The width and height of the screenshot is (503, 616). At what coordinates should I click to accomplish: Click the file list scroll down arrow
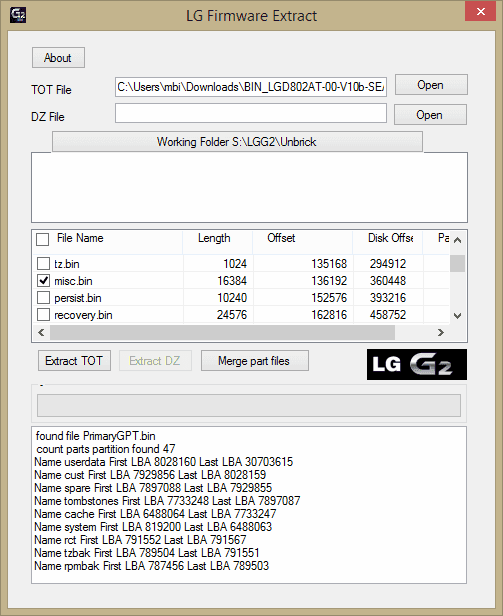(x=457, y=315)
